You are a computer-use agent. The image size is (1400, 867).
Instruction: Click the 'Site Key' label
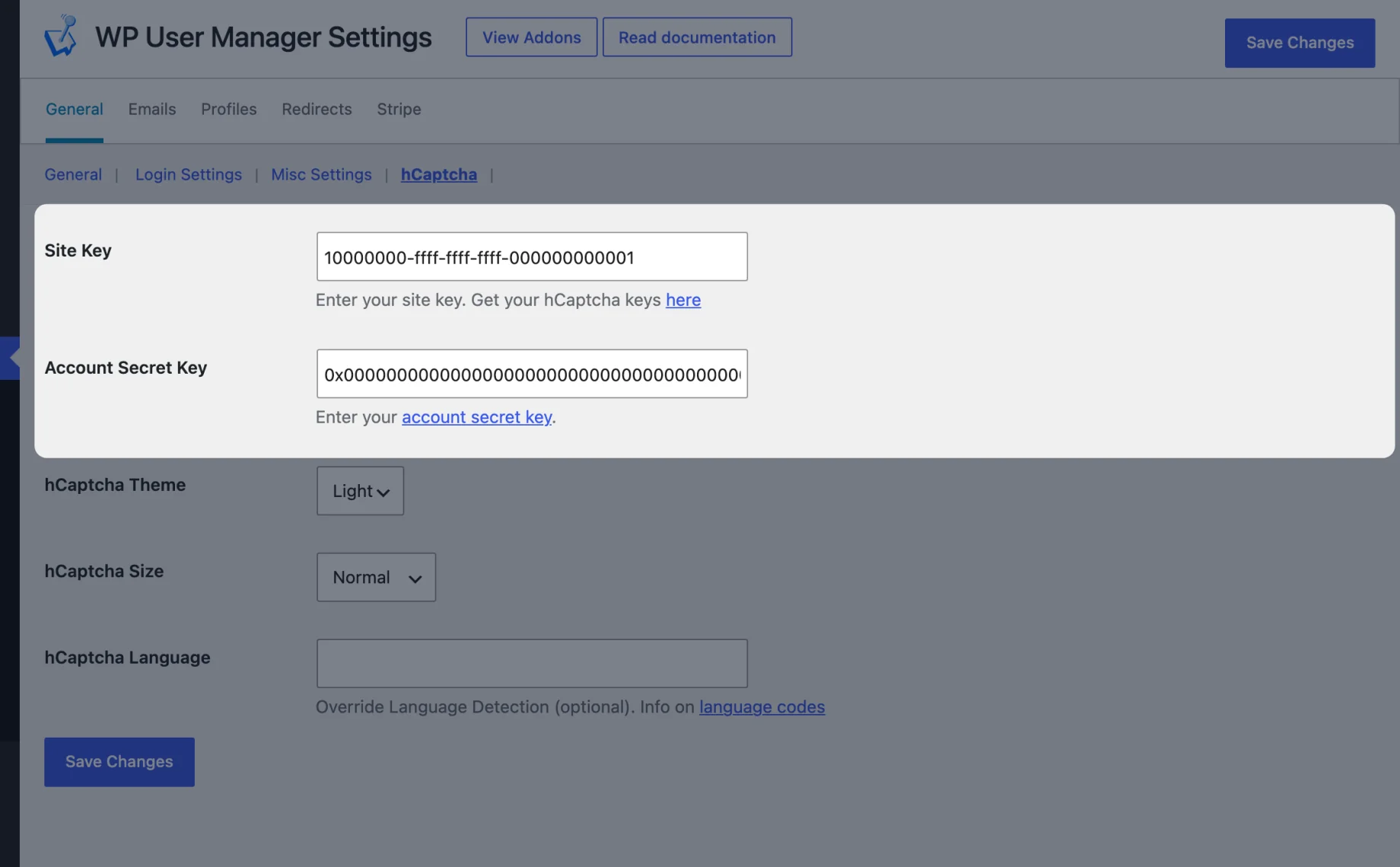[78, 250]
